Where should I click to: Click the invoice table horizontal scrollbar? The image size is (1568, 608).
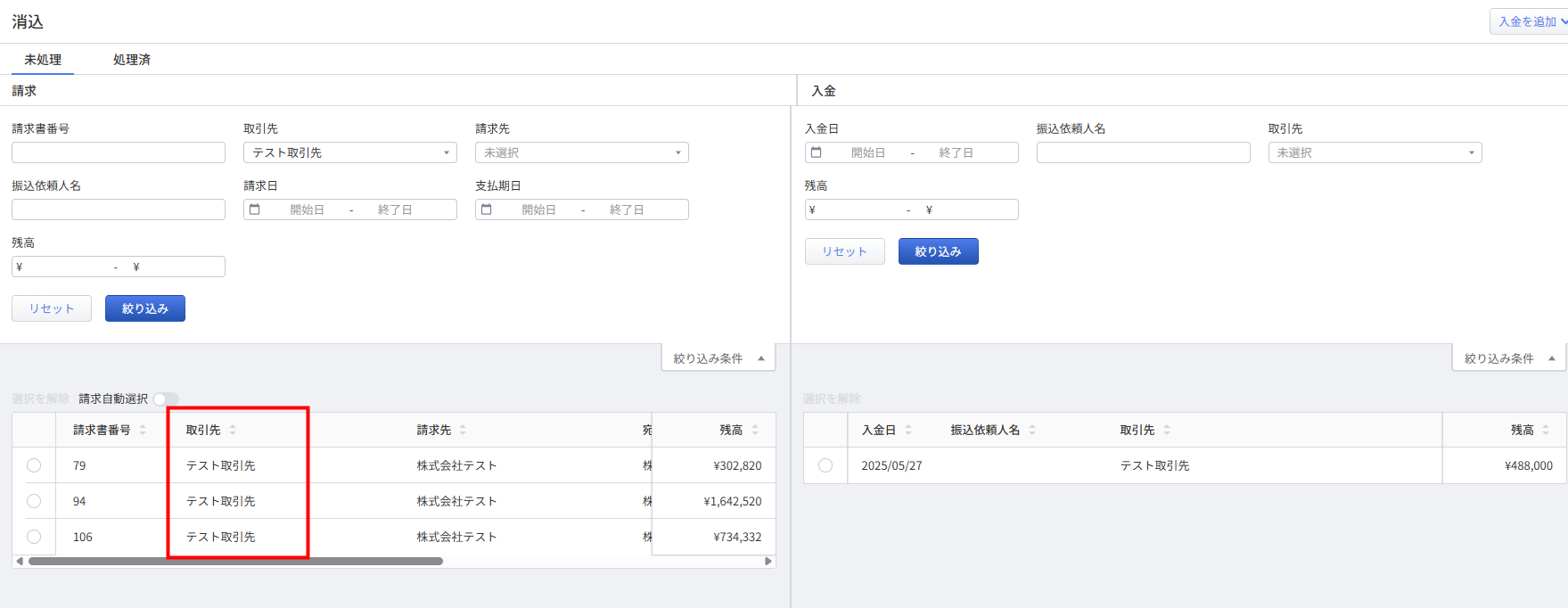235,561
